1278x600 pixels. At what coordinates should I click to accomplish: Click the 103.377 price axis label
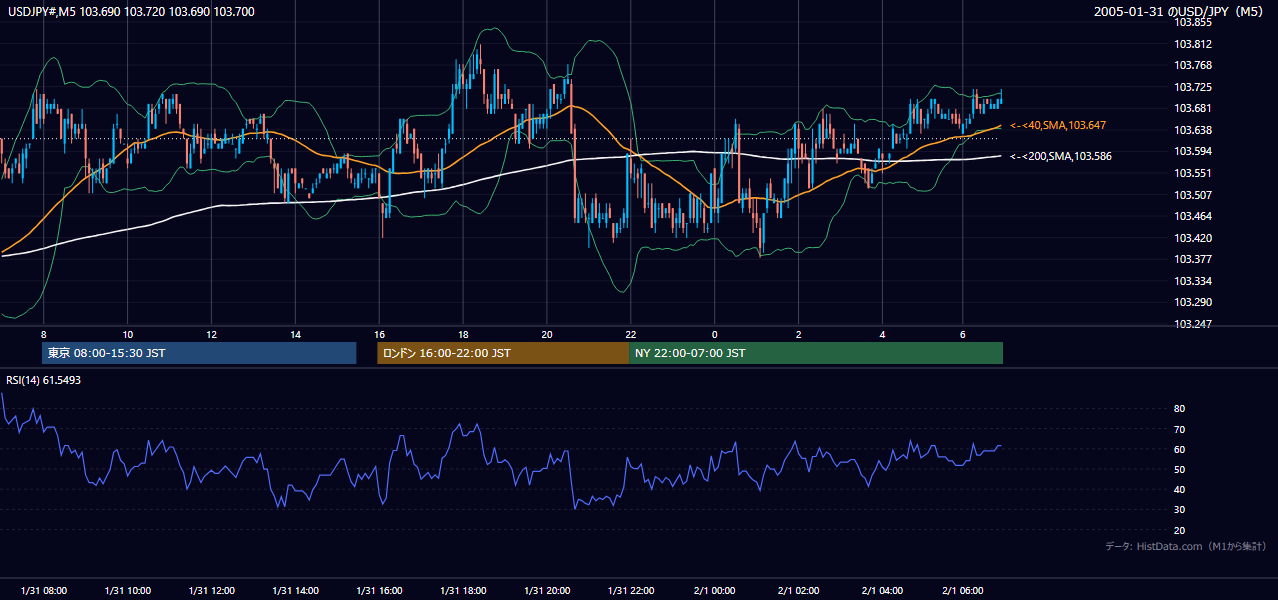click(x=1192, y=259)
